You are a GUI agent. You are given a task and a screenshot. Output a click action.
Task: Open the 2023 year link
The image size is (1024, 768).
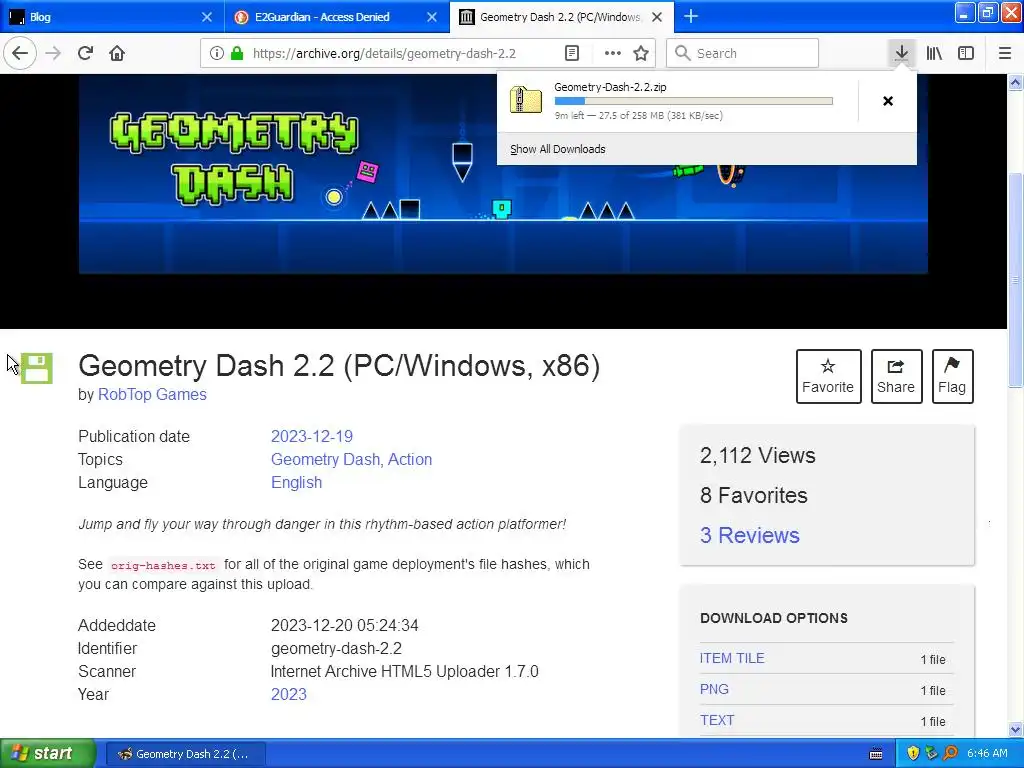(289, 694)
